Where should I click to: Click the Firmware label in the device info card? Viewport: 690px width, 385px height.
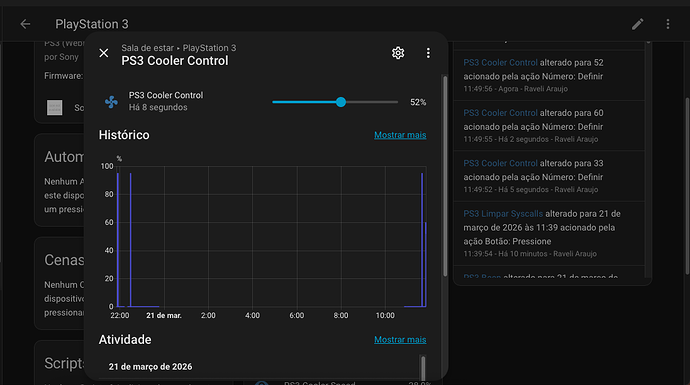click(63, 76)
